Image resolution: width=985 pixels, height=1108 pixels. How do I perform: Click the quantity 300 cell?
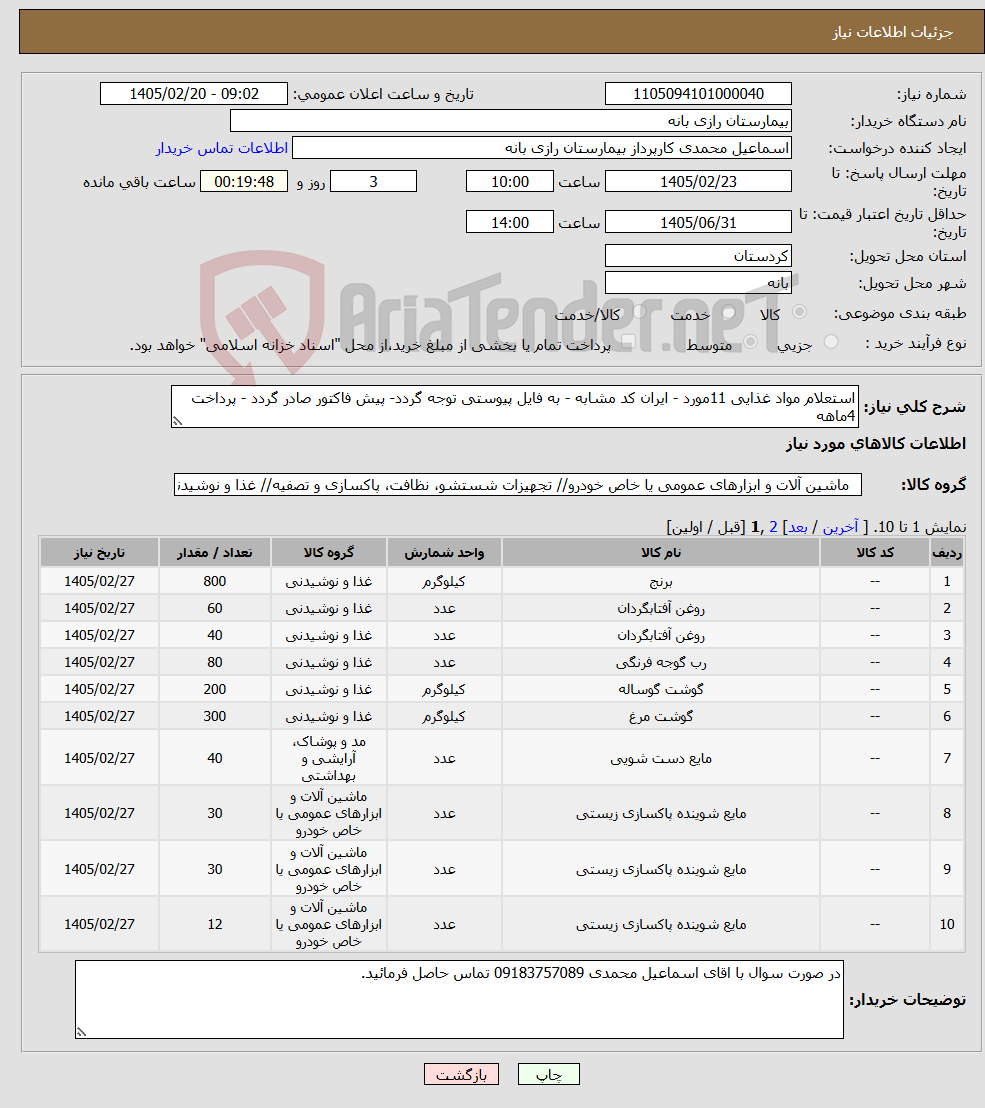tap(215, 717)
